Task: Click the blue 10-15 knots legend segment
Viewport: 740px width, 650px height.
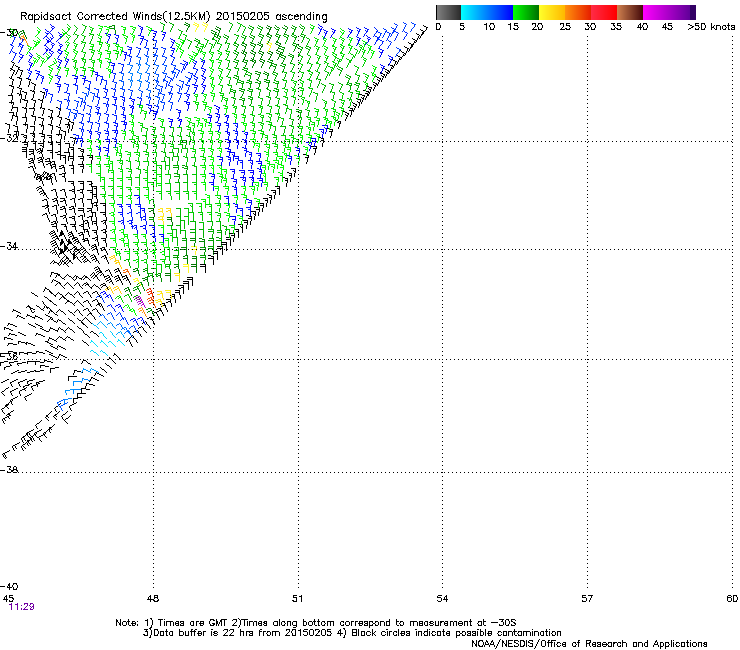Action: [x=500, y=12]
